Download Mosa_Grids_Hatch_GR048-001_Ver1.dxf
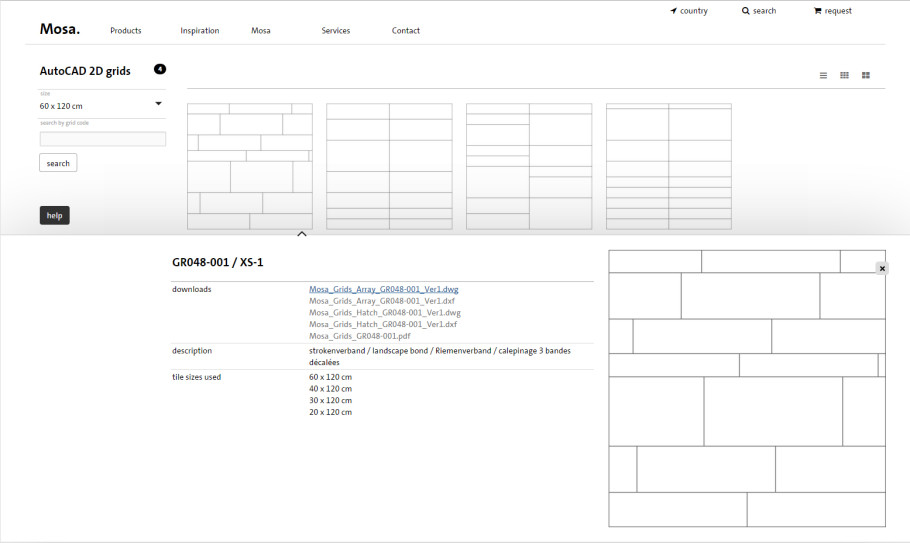Screen dimensions: 910x543 (x=383, y=324)
